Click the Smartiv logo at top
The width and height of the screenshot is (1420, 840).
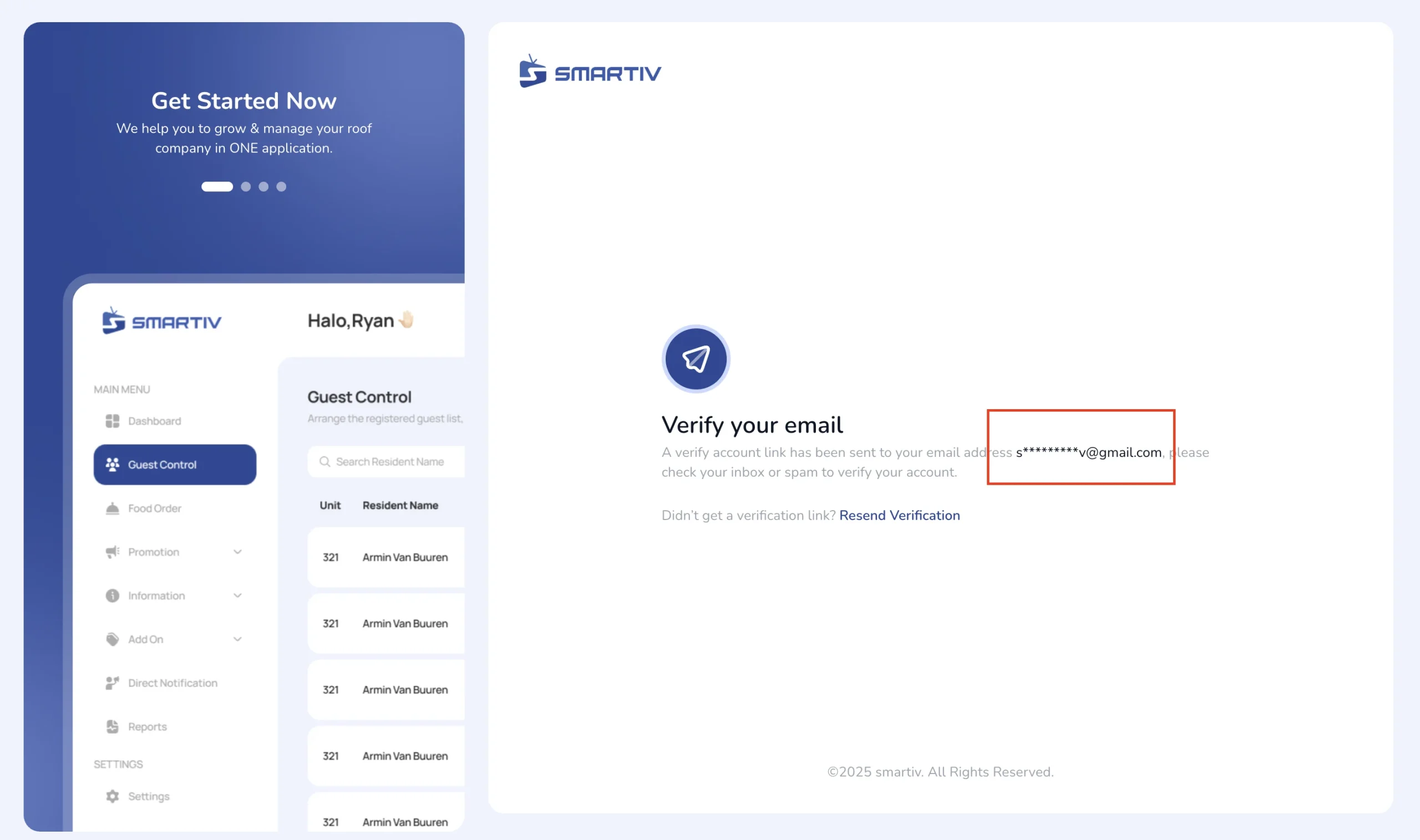(590, 72)
